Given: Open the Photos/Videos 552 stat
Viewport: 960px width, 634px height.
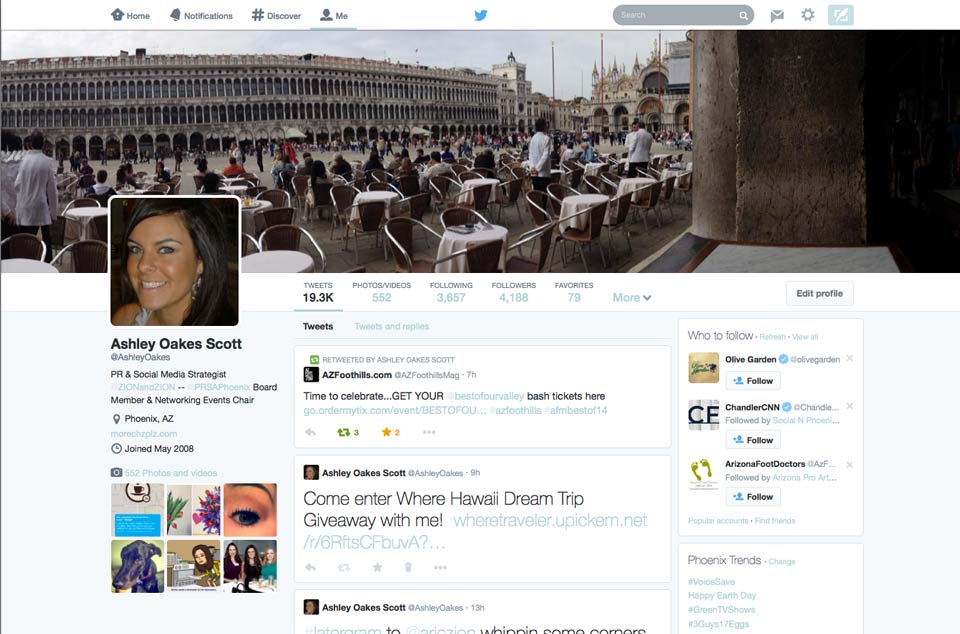Looking at the screenshot, I should coord(381,292).
